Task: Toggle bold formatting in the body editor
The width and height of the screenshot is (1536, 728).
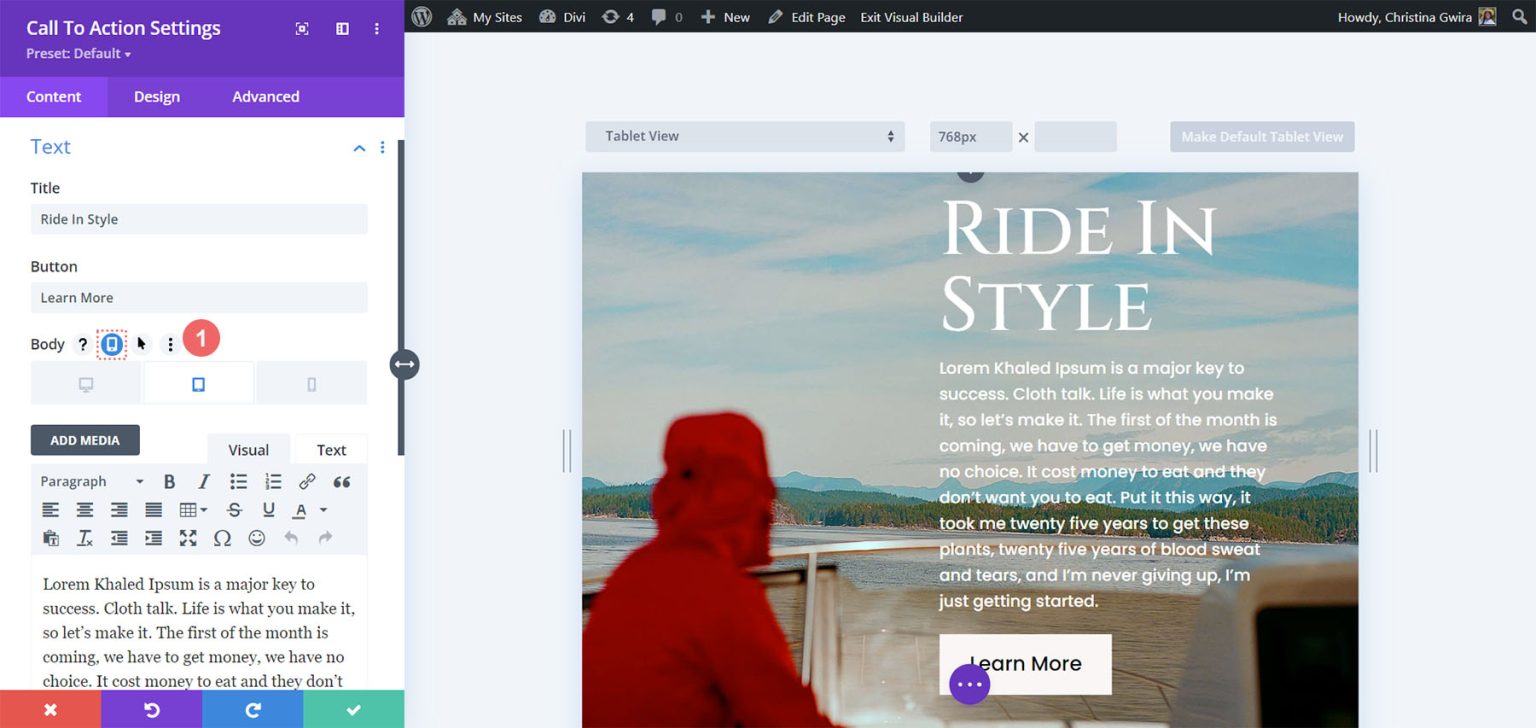Action: click(169, 481)
